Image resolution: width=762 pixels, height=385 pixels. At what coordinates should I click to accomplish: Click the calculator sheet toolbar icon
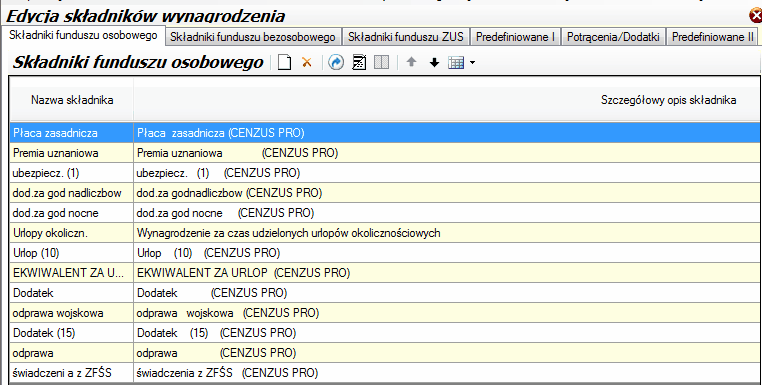359,63
